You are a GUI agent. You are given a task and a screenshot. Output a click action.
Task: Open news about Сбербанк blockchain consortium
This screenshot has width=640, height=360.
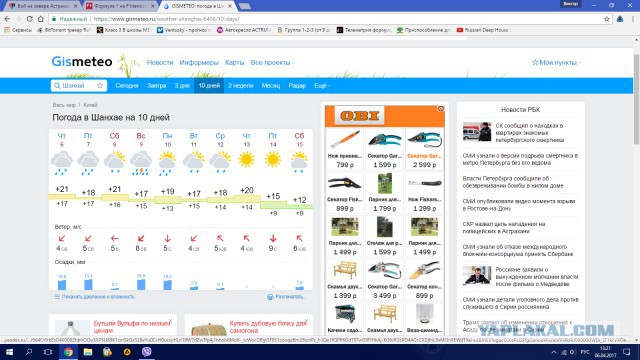point(518,250)
